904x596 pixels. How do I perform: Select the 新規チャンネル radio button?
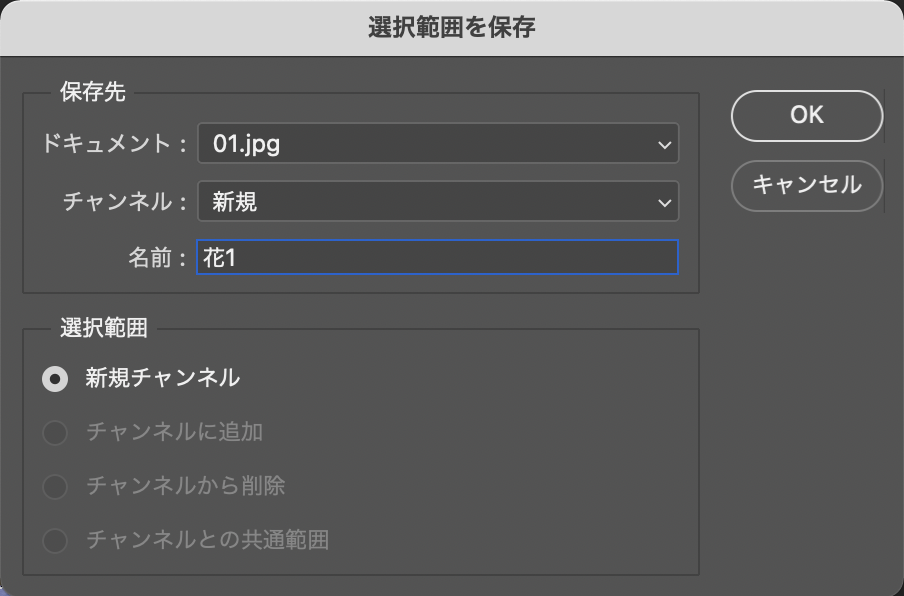point(55,379)
